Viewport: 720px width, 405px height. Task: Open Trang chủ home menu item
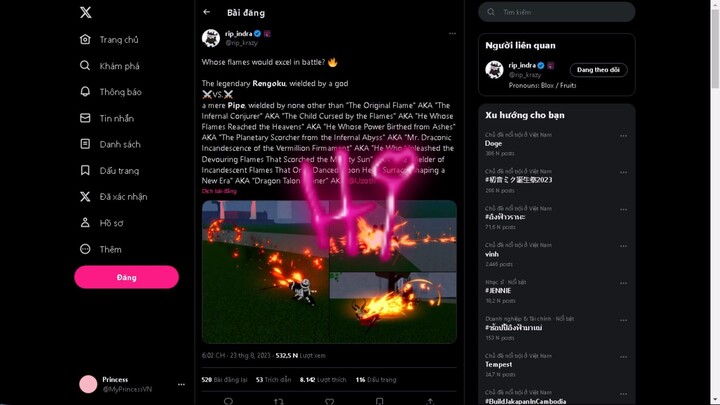[110, 39]
